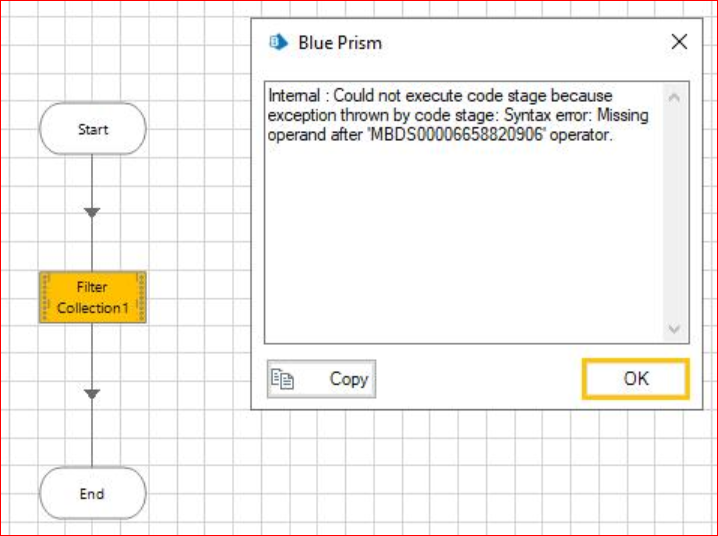Click the Blue Prism logo in dialog title
This screenshot has height=536, width=718.
278,43
